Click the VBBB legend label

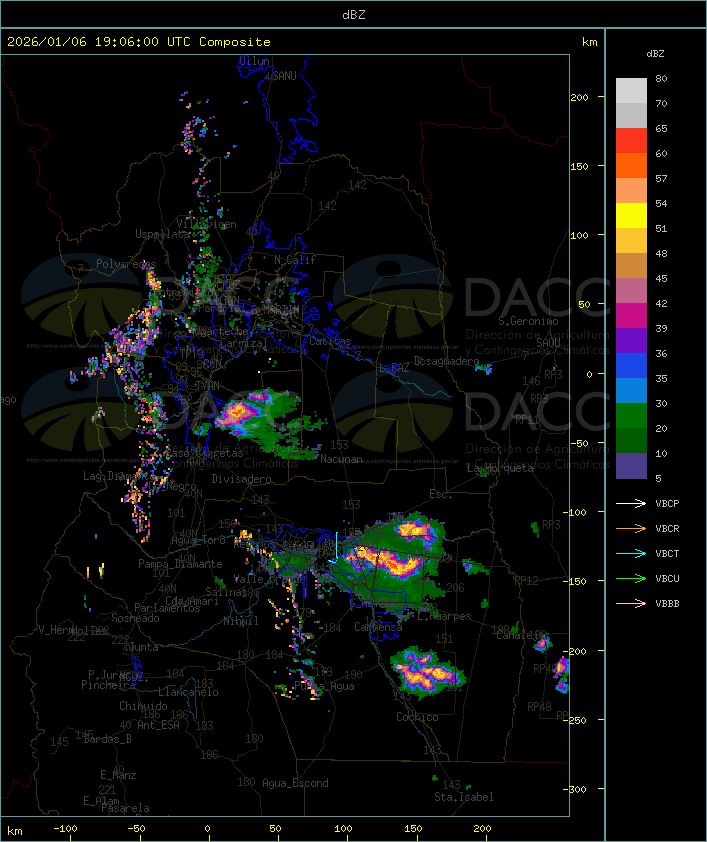[667, 604]
